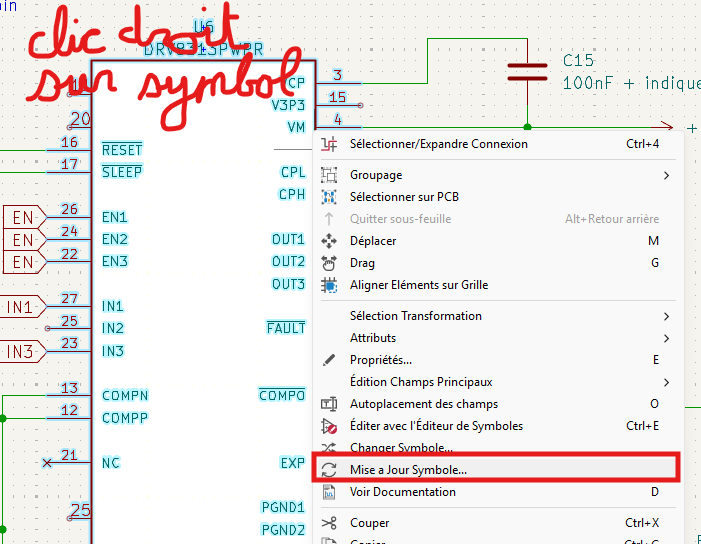Image resolution: width=701 pixels, height=544 pixels.
Task: Select Sélectionner/Expandre Connexion menu entry
Action: point(498,144)
